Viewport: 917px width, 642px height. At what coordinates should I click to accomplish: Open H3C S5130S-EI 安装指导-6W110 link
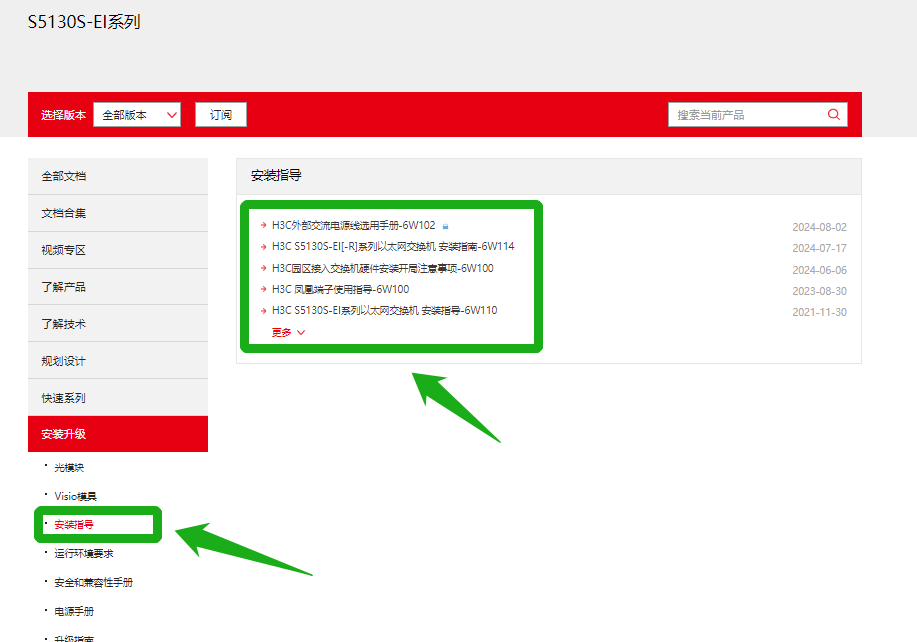tap(385, 310)
